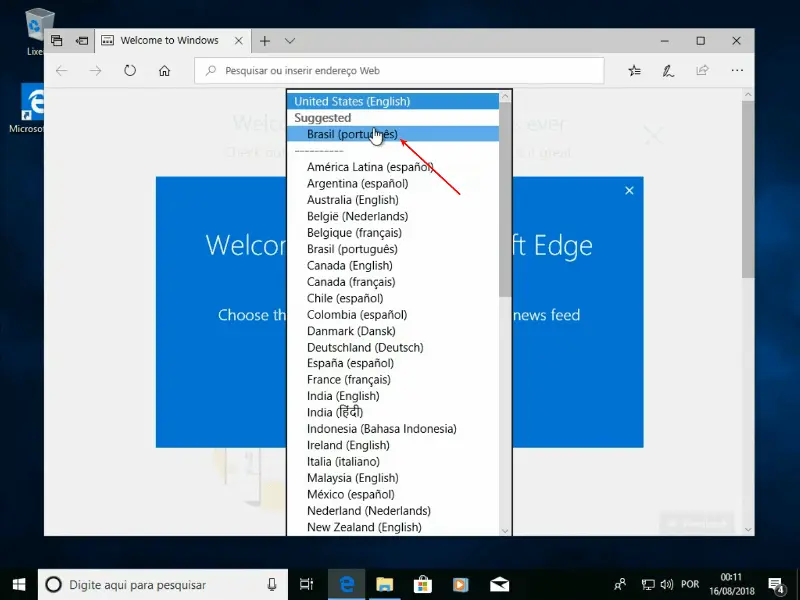Open File Explorer from taskbar
The image size is (800, 600).
point(385,585)
